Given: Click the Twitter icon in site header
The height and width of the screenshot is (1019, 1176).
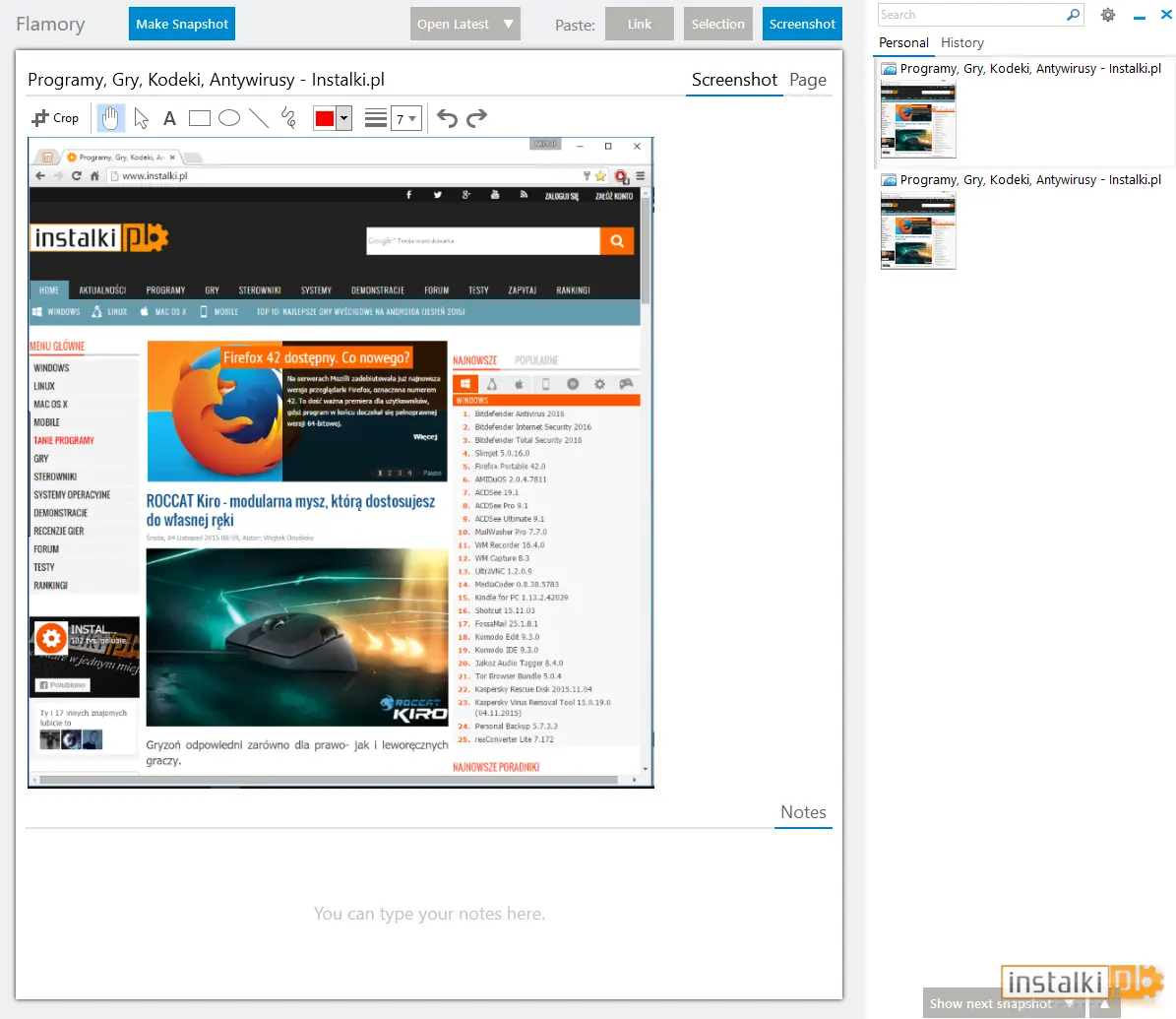Looking at the screenshot, I should pos(437,195).
